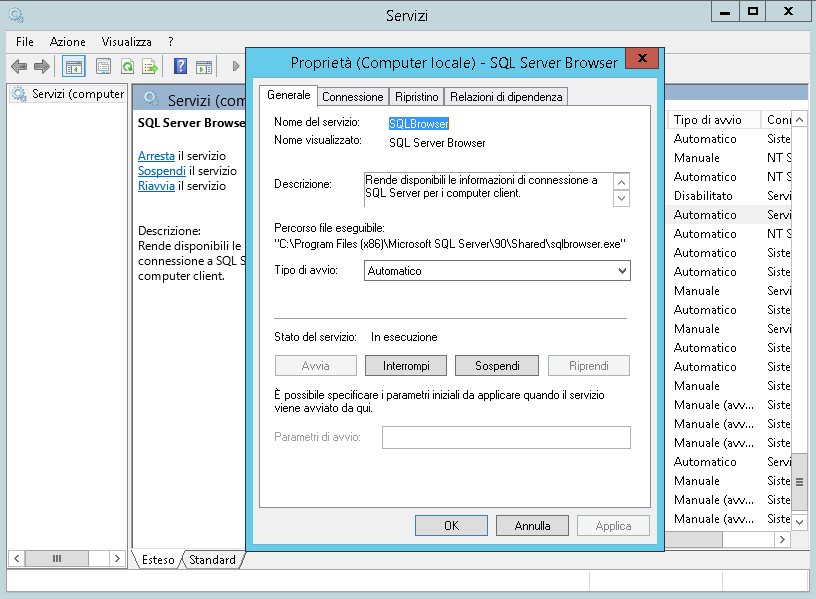The image size is (816, 599).
Task: Click the Servizi gear icon in title bar
Action: point(16,15)
